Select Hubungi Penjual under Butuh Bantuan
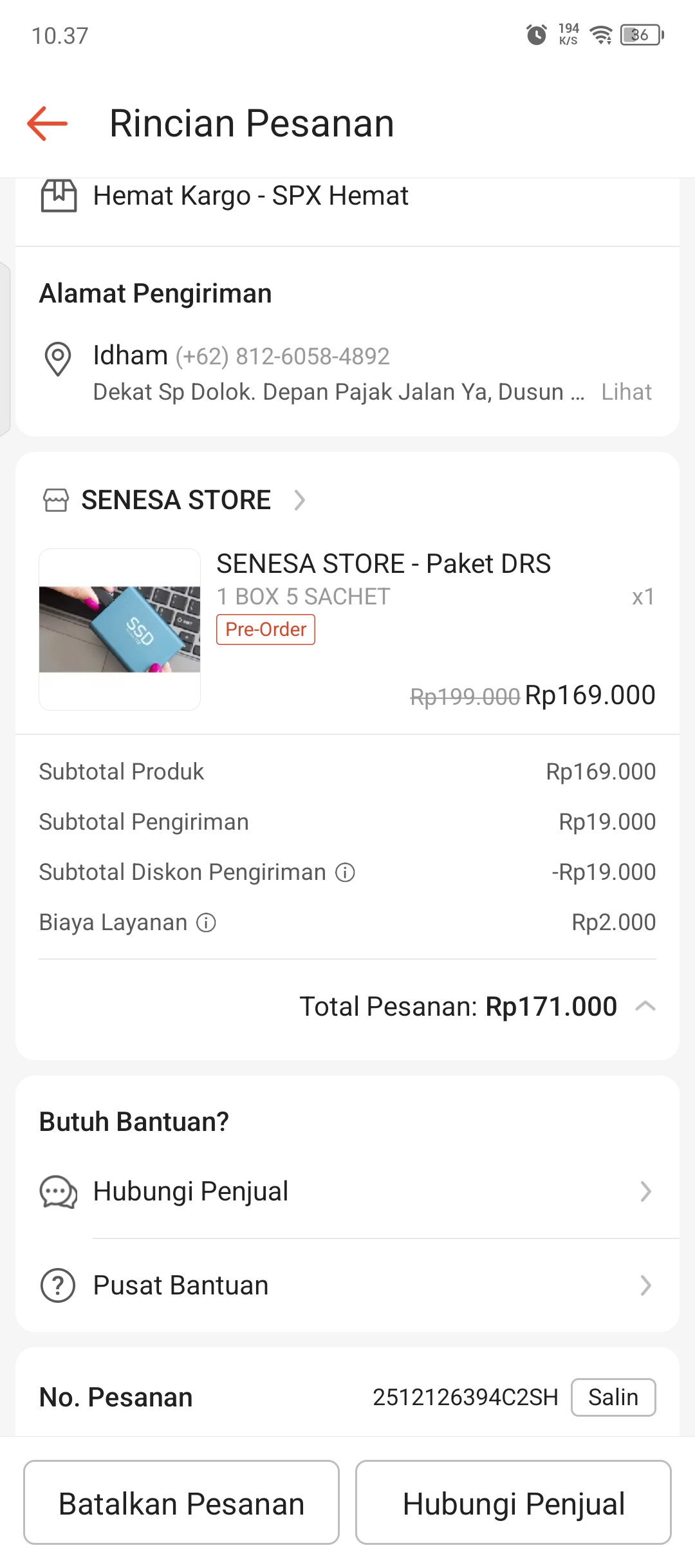Screen dimensions: 695x1568 coord(190,1191)
